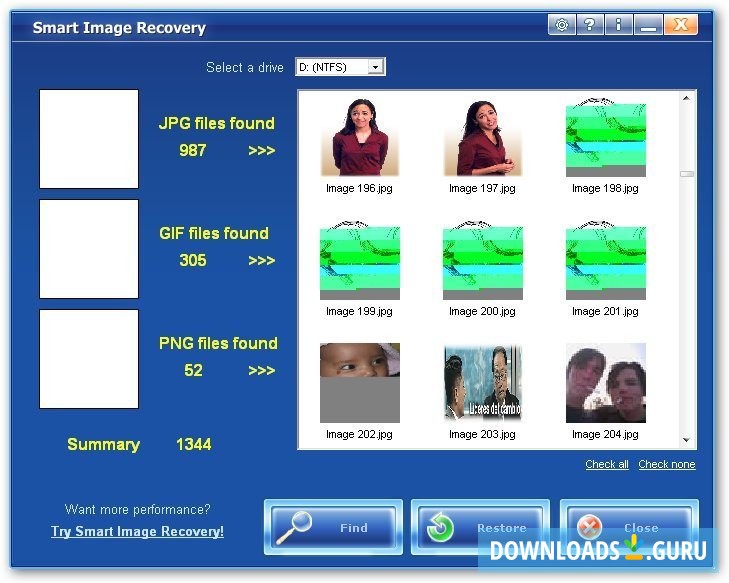Viewport: 729px width, 583px height.
Task: Click the scrollbar up arrow in image list
Action: click(686, 98)
